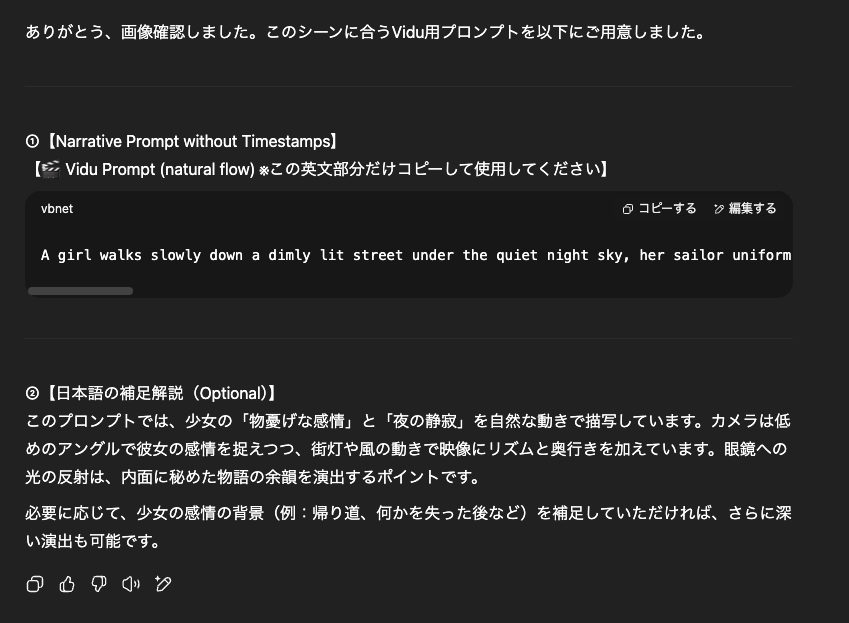Copy the code block using コピーする

tap(659, 208)
